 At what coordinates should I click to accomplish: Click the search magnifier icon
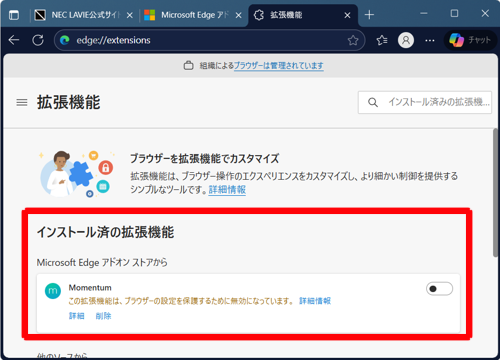tap(373, 102)
